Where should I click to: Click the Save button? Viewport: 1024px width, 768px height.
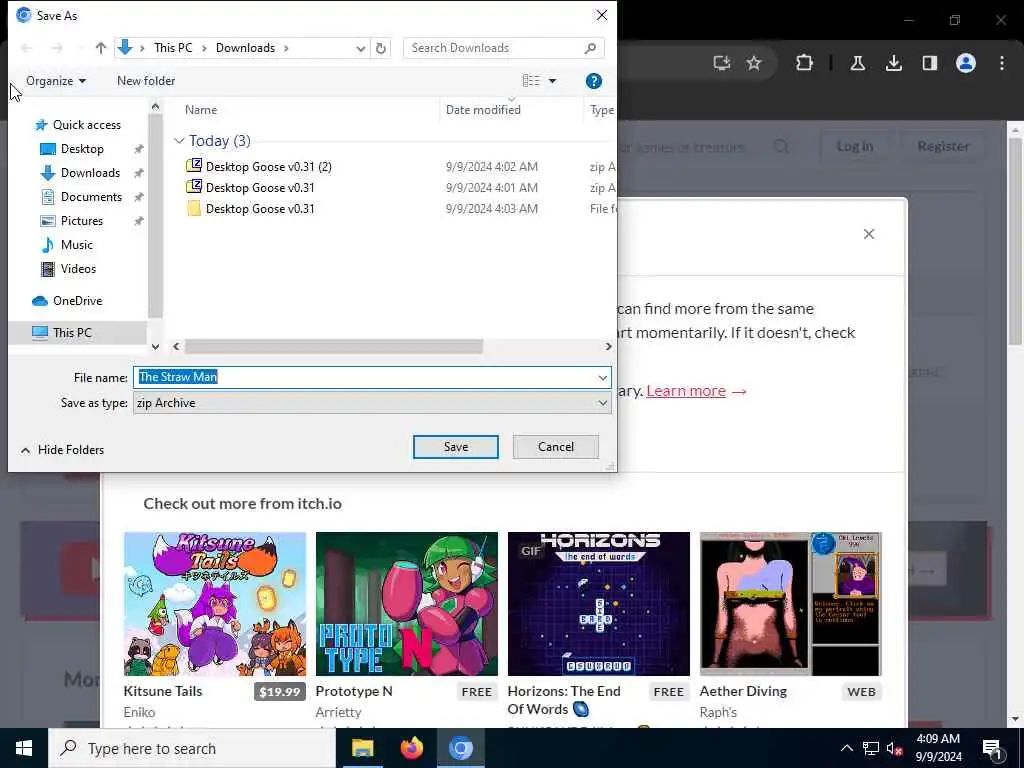point(456,447)
